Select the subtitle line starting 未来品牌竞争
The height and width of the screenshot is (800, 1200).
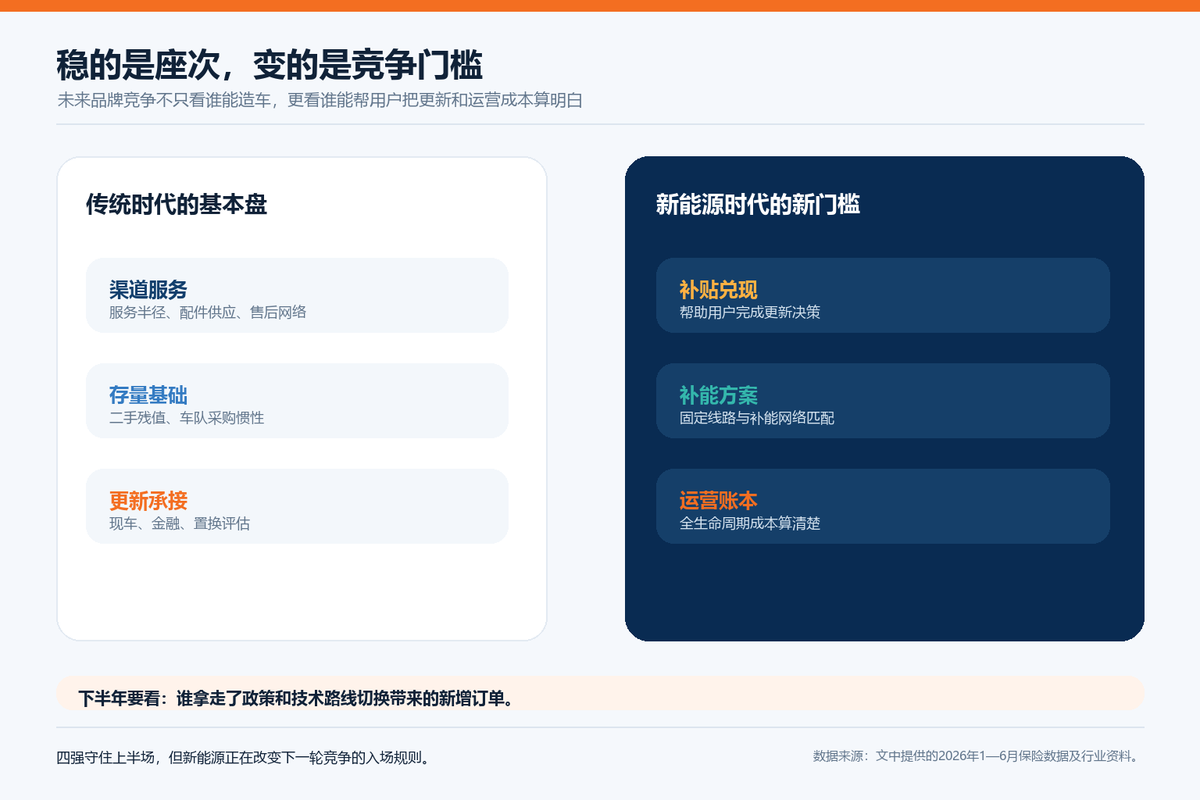pyautogui.click(x=320, y=100)
